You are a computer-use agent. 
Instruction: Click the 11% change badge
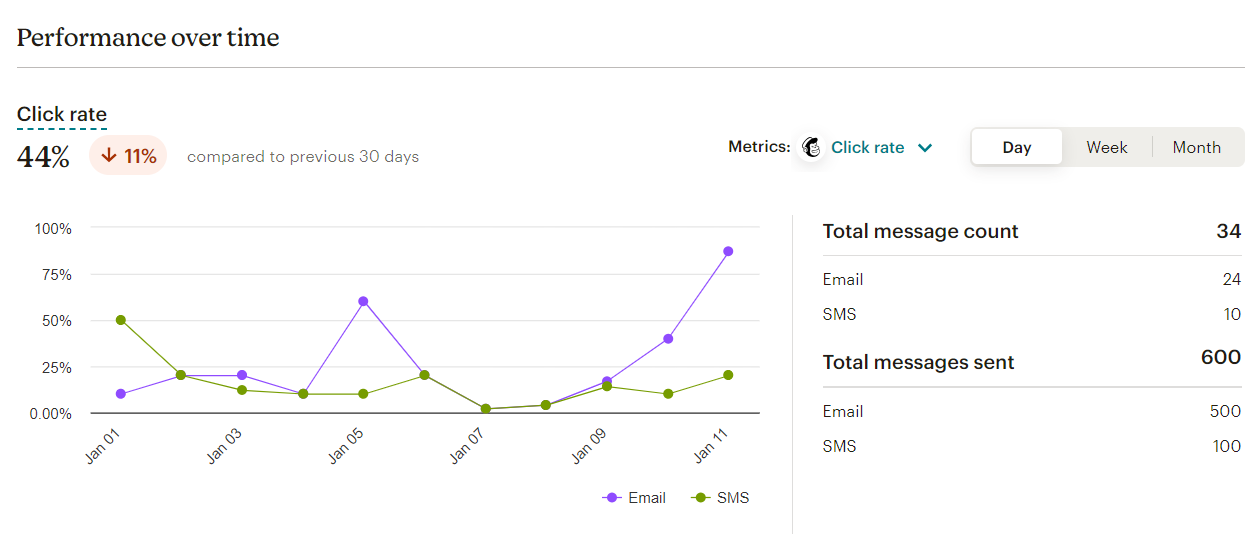128,156
